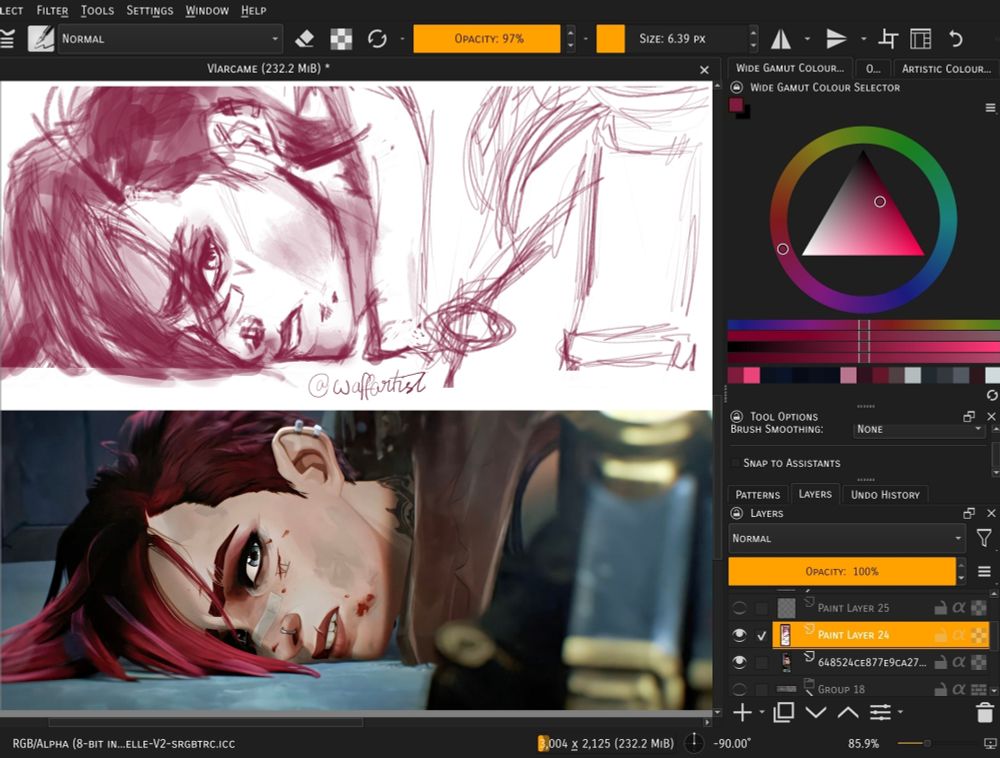Toggle alpha lock on Paint Layer 25
1000x758 pixels.
(x=959, y=608)
